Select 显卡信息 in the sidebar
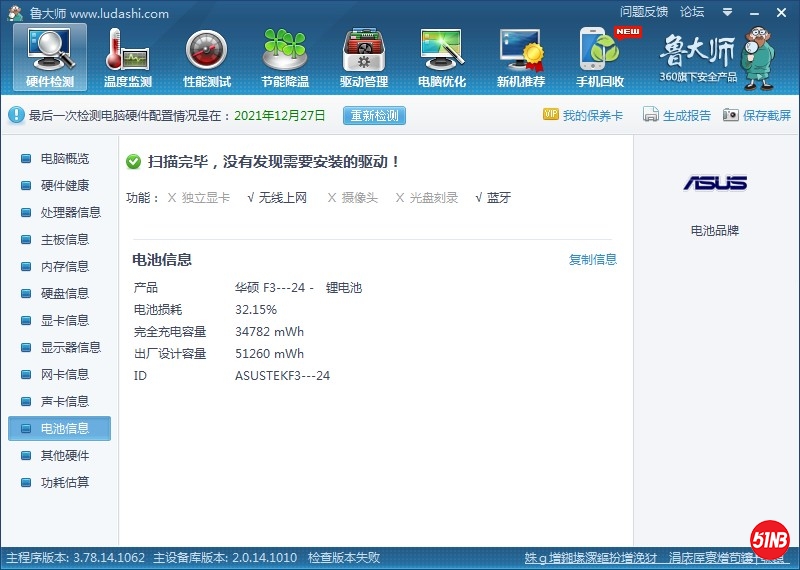The height and width of the screenshot is (570, 800). point(64,321)
